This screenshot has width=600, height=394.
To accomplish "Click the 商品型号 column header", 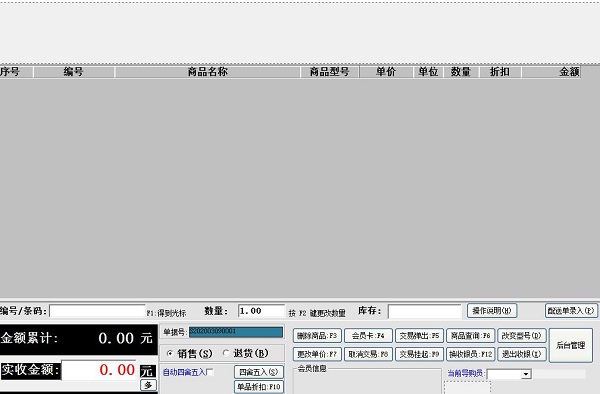I will [x=330, y=72].
